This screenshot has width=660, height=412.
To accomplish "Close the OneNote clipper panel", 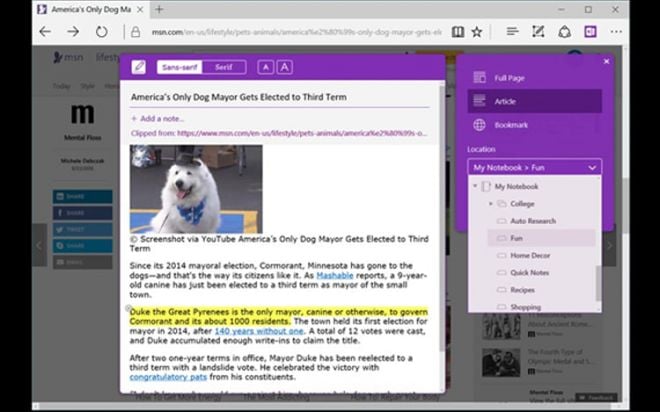I will click(607, 61).
